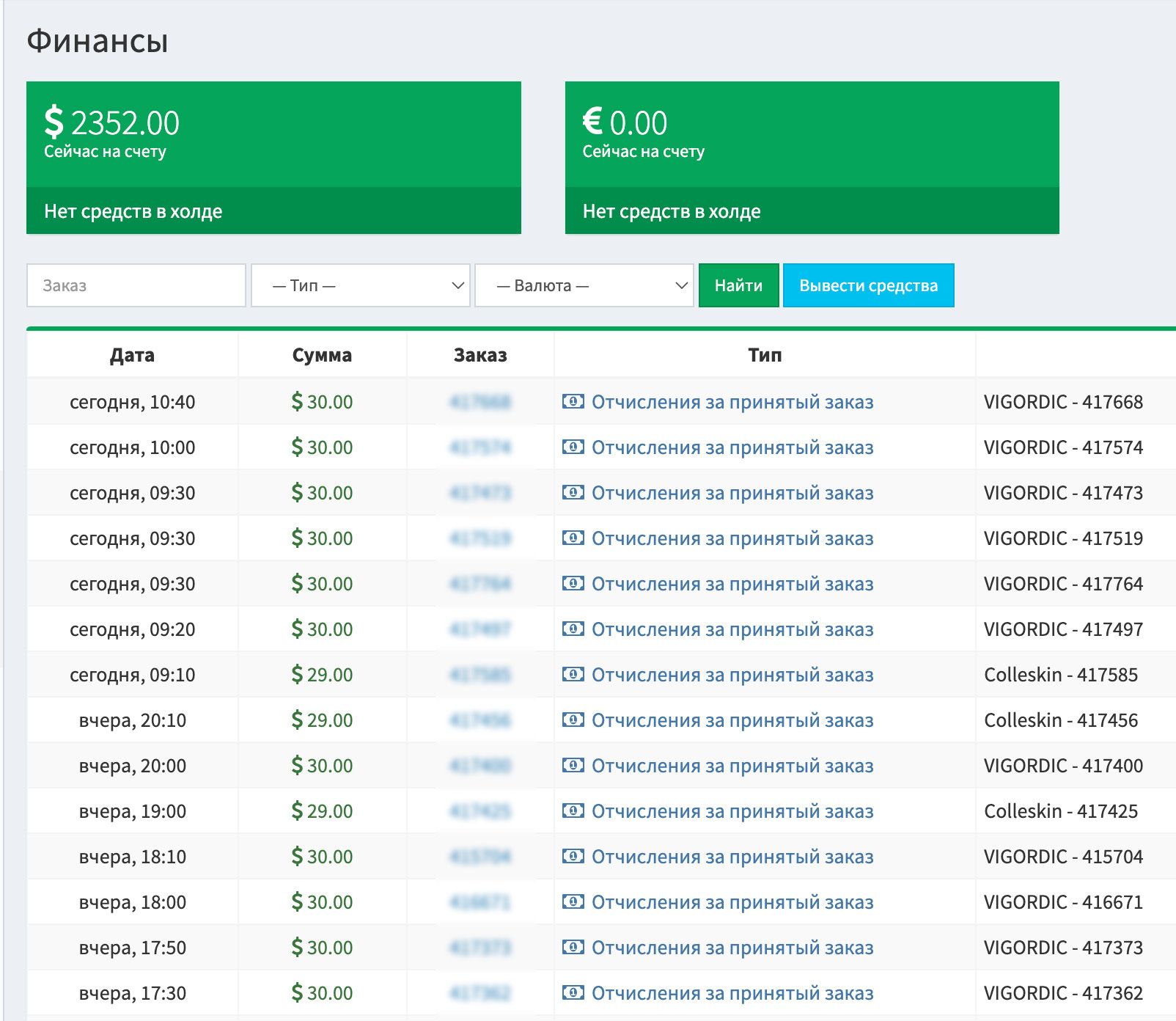Focus the Заказ search field
The image size is (1176, 1021).
click(136, 285)
